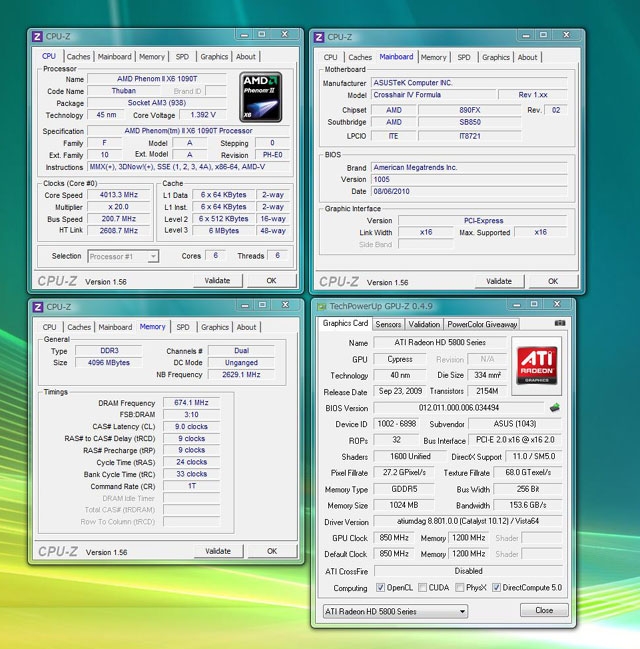Open the SPD tab in the Memory window

(183, 327)
